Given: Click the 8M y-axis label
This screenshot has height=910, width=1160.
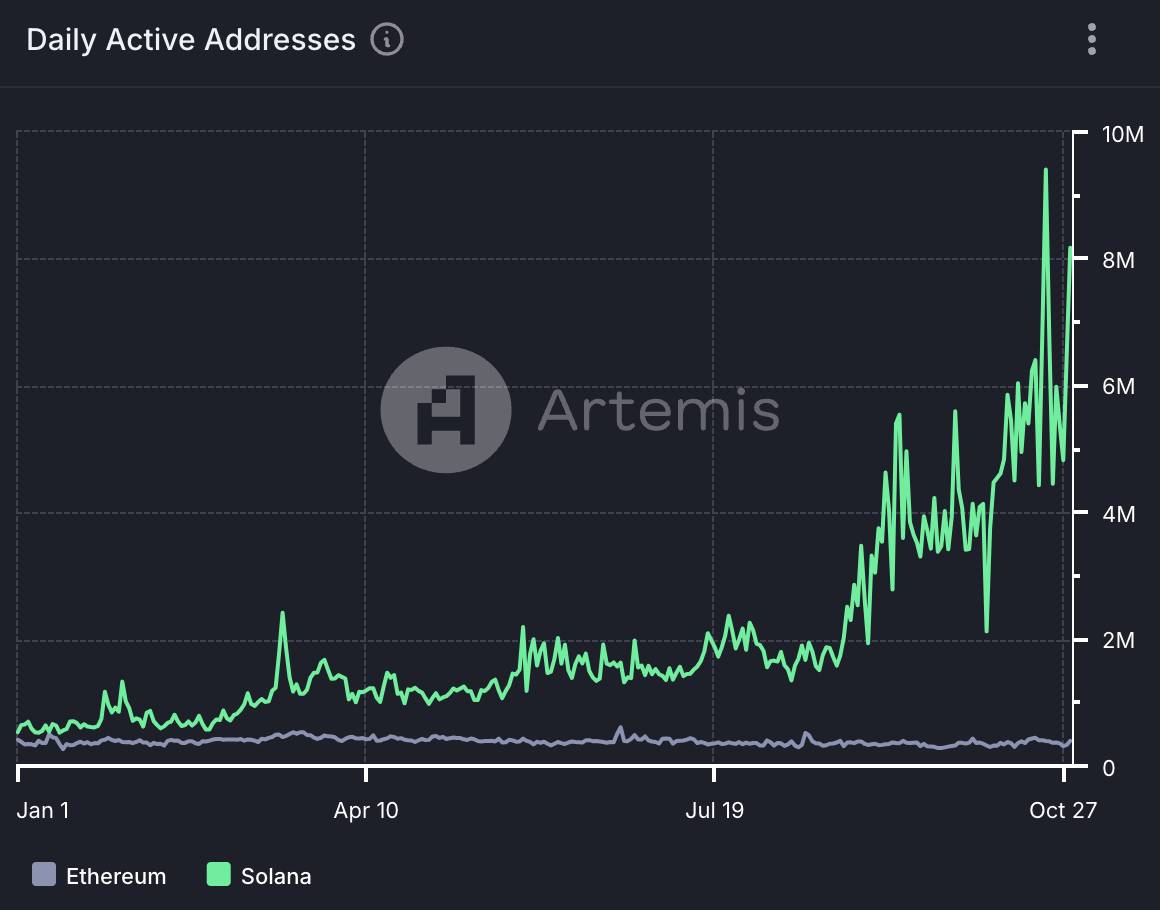Looking at the screenshot, I should point(1118,260).
